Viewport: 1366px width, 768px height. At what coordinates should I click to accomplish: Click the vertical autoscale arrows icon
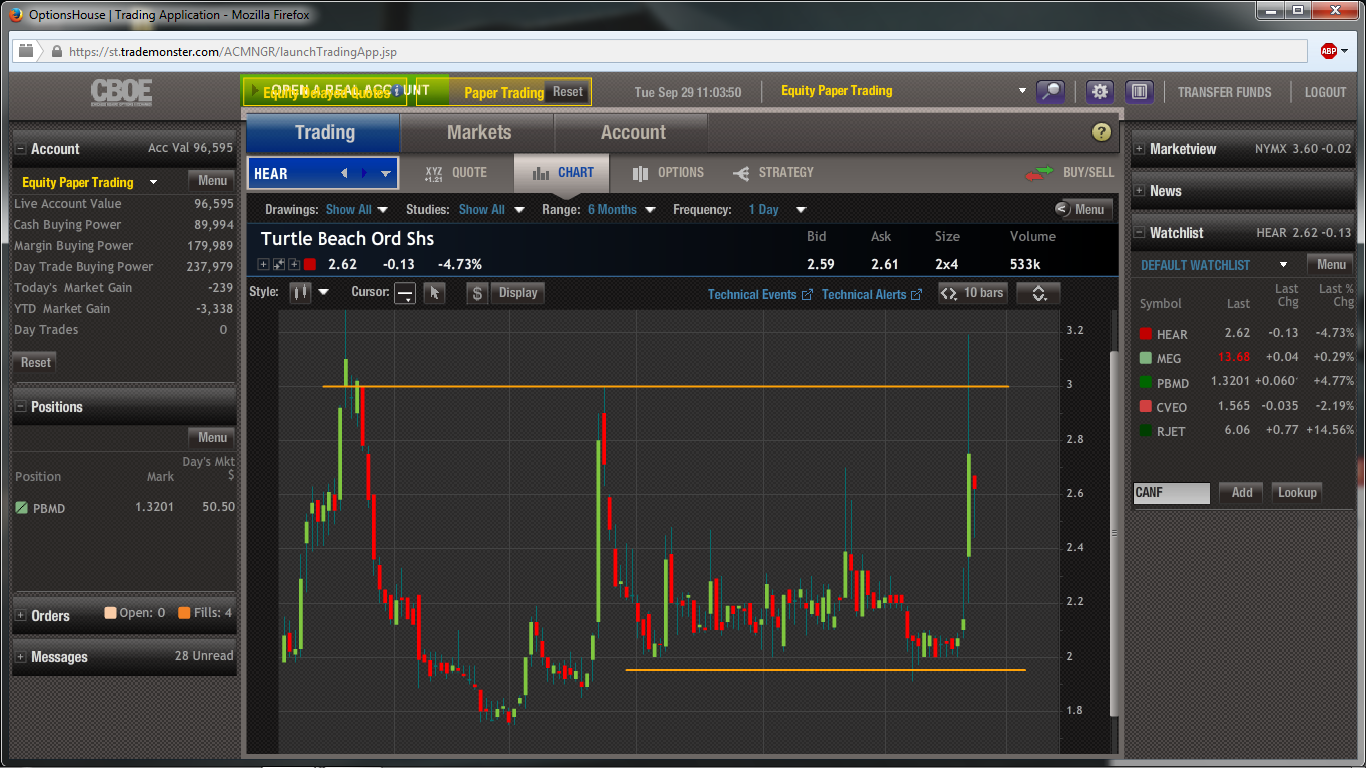(1038, 293)
